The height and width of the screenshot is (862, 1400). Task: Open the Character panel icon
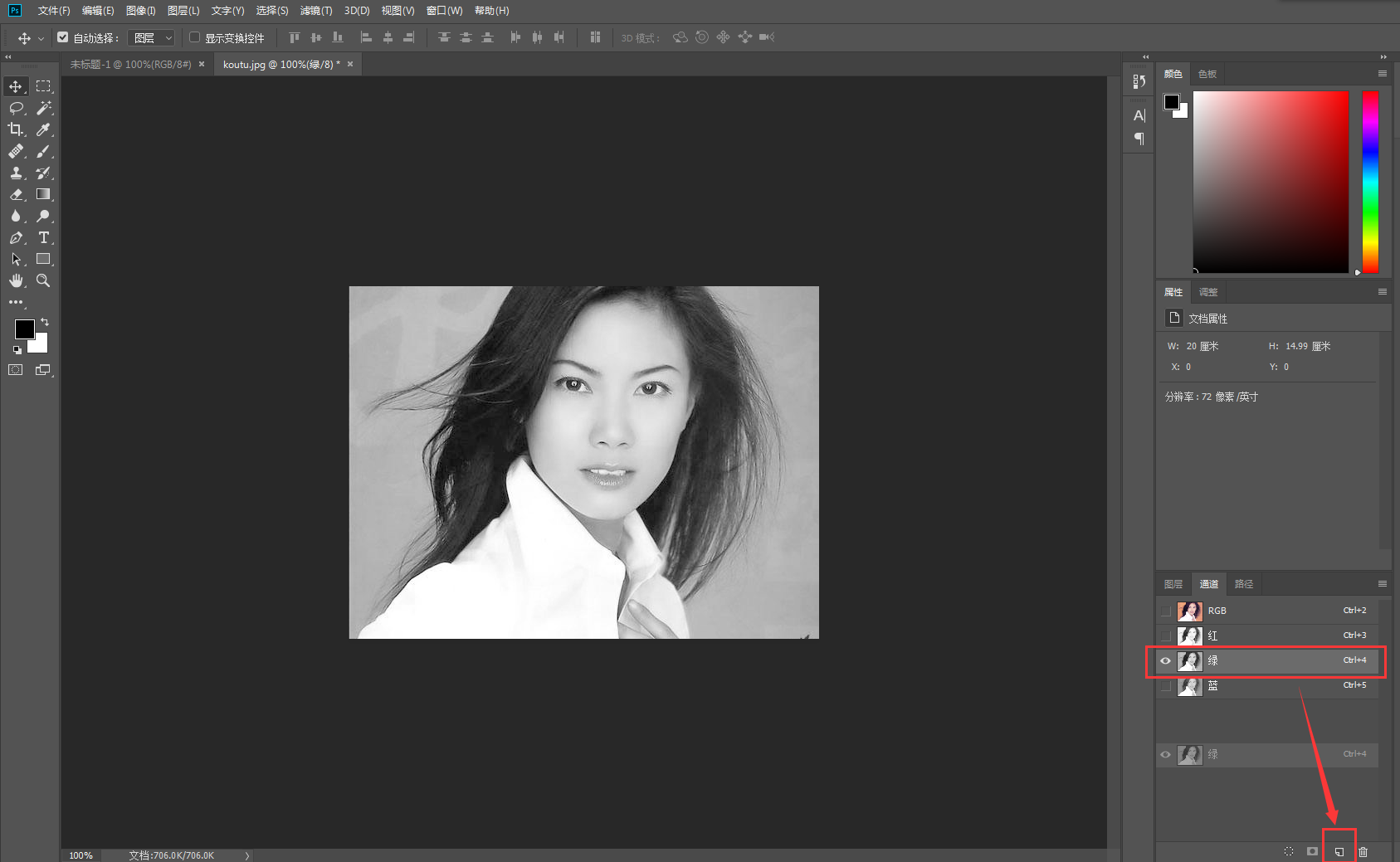click(x=1139, y=115)
